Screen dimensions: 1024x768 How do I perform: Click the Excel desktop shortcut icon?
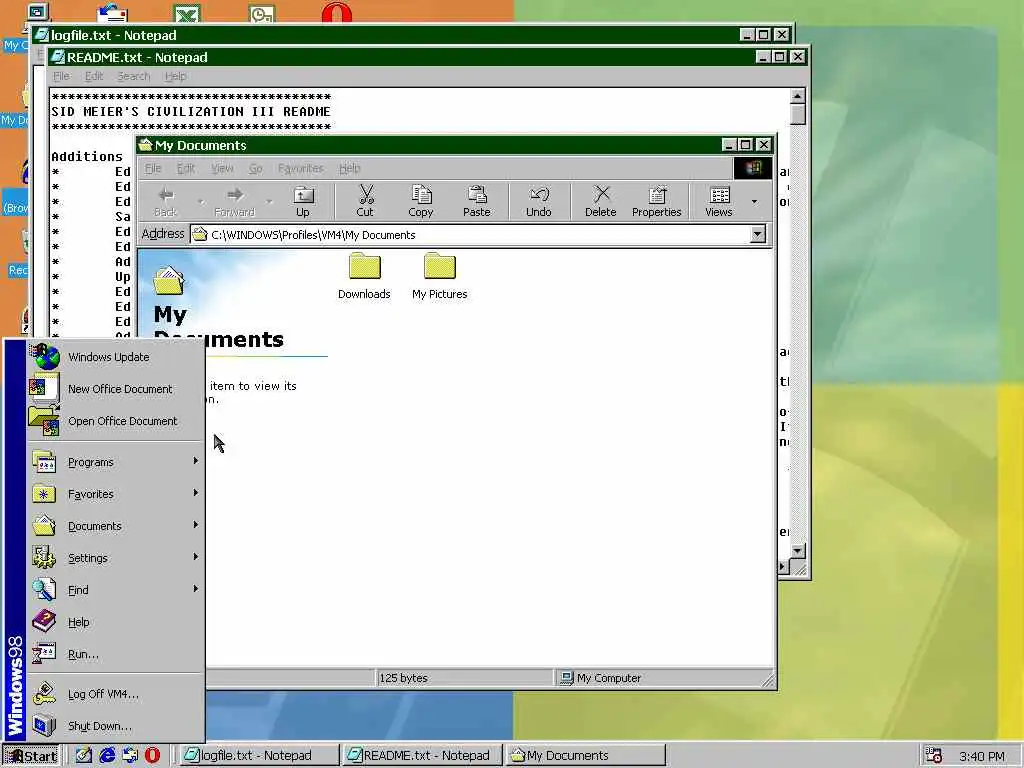pos(187,13)
